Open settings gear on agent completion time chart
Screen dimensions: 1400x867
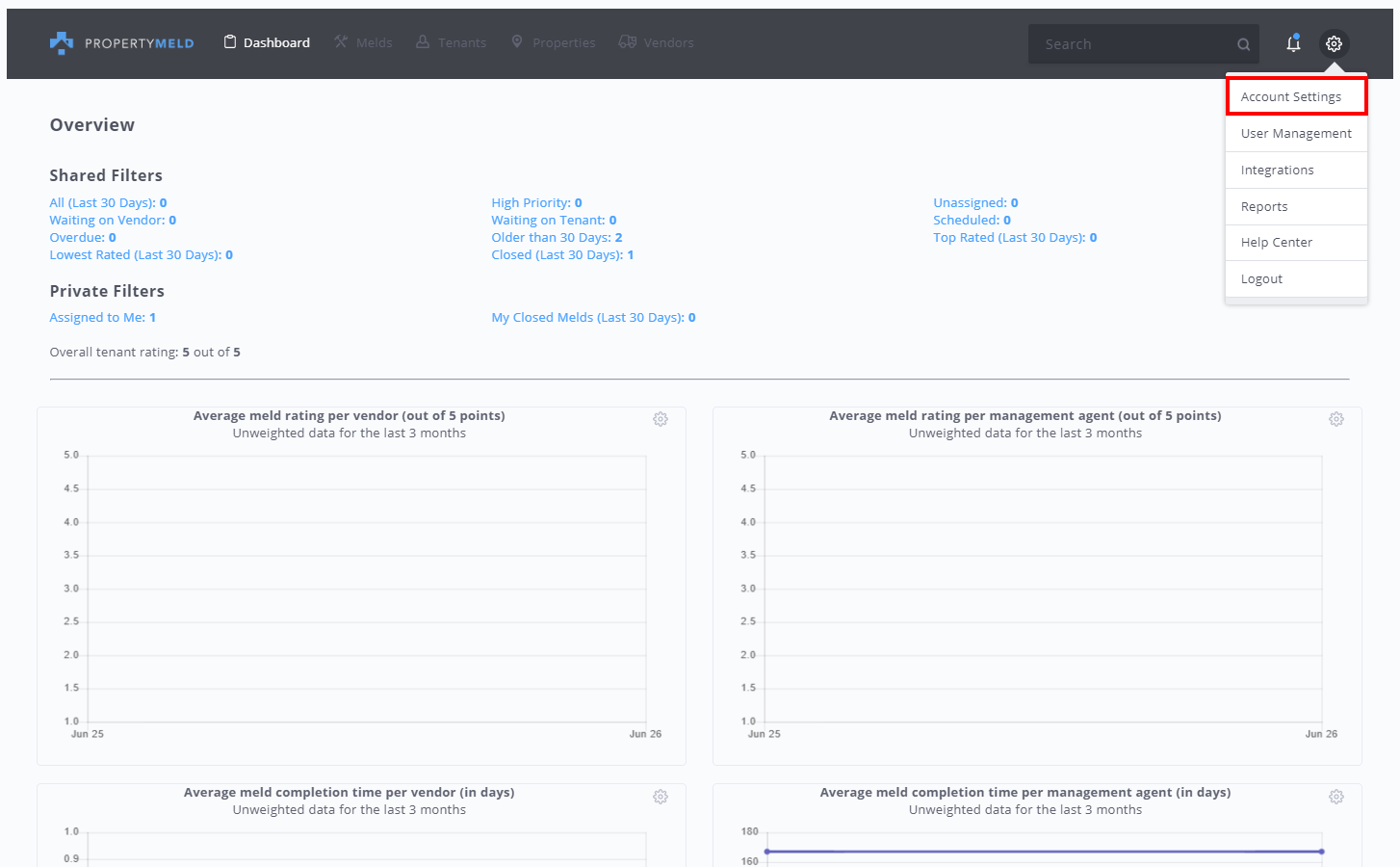click(x=1336, y=797)
